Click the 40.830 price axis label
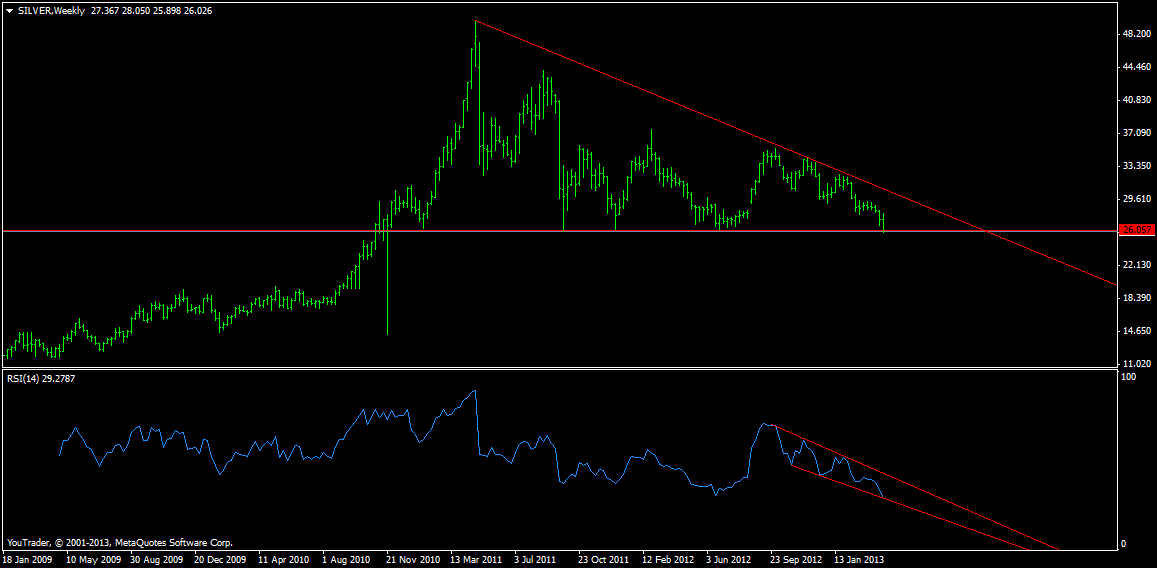Viewport: 1157px width, 568px height. 1137,100
